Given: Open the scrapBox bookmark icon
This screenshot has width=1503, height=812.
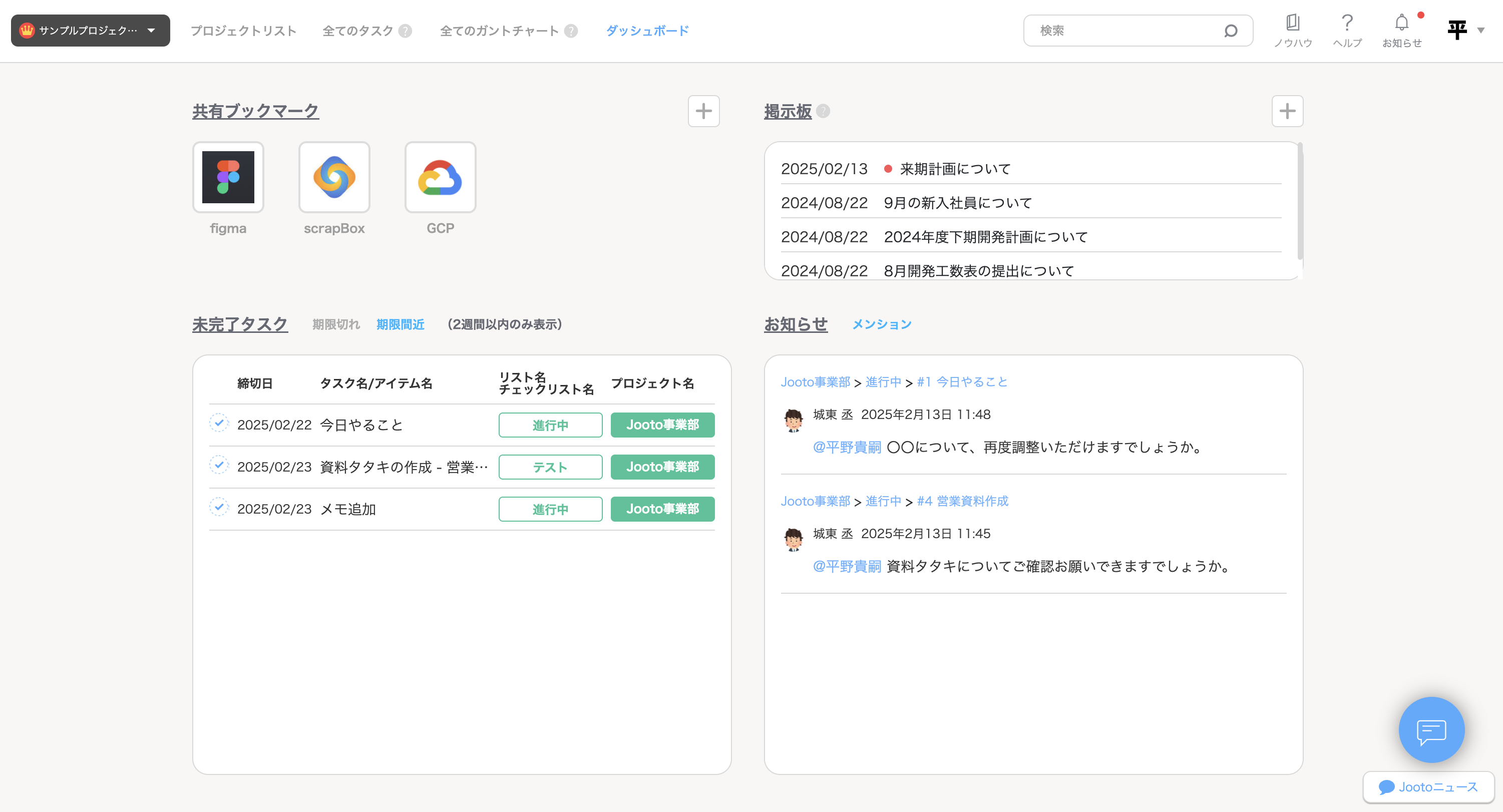Looking at the screenshot, I should [x=334, y=177].
